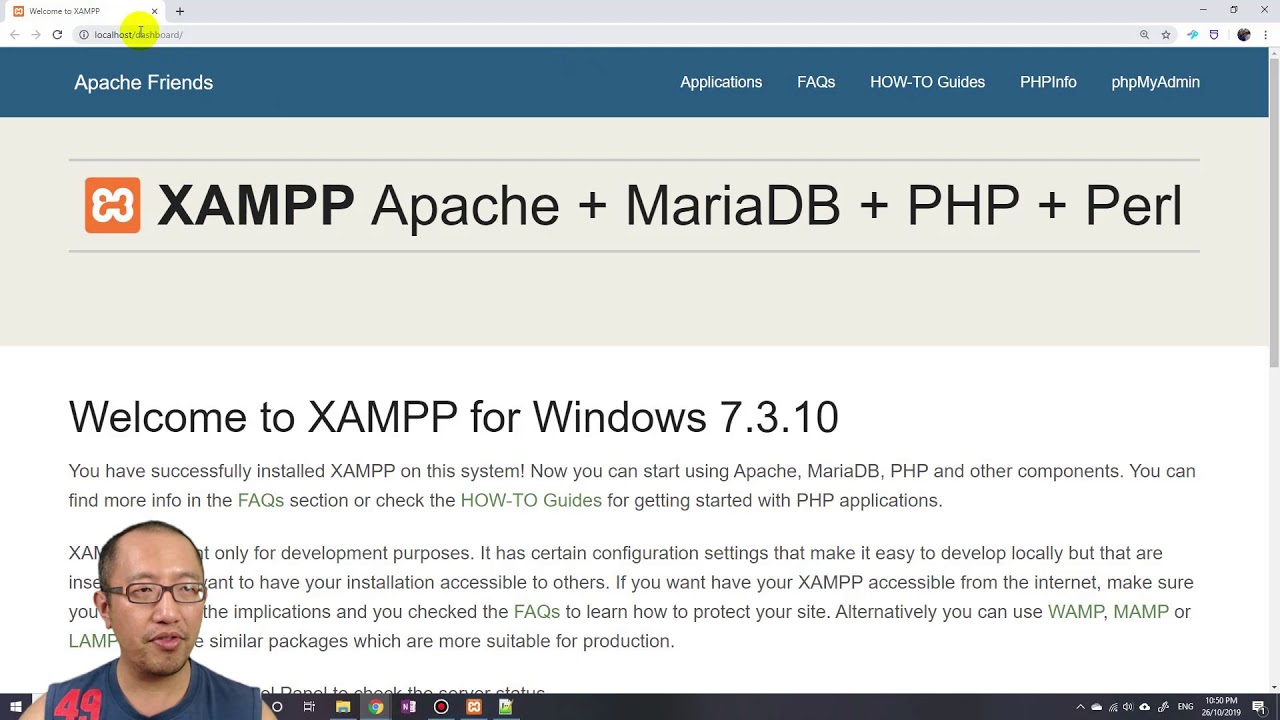Viewport: 1280px width, 720px height.
Task: Click the site info icon beside localhost
Action: tap(84, 35)
